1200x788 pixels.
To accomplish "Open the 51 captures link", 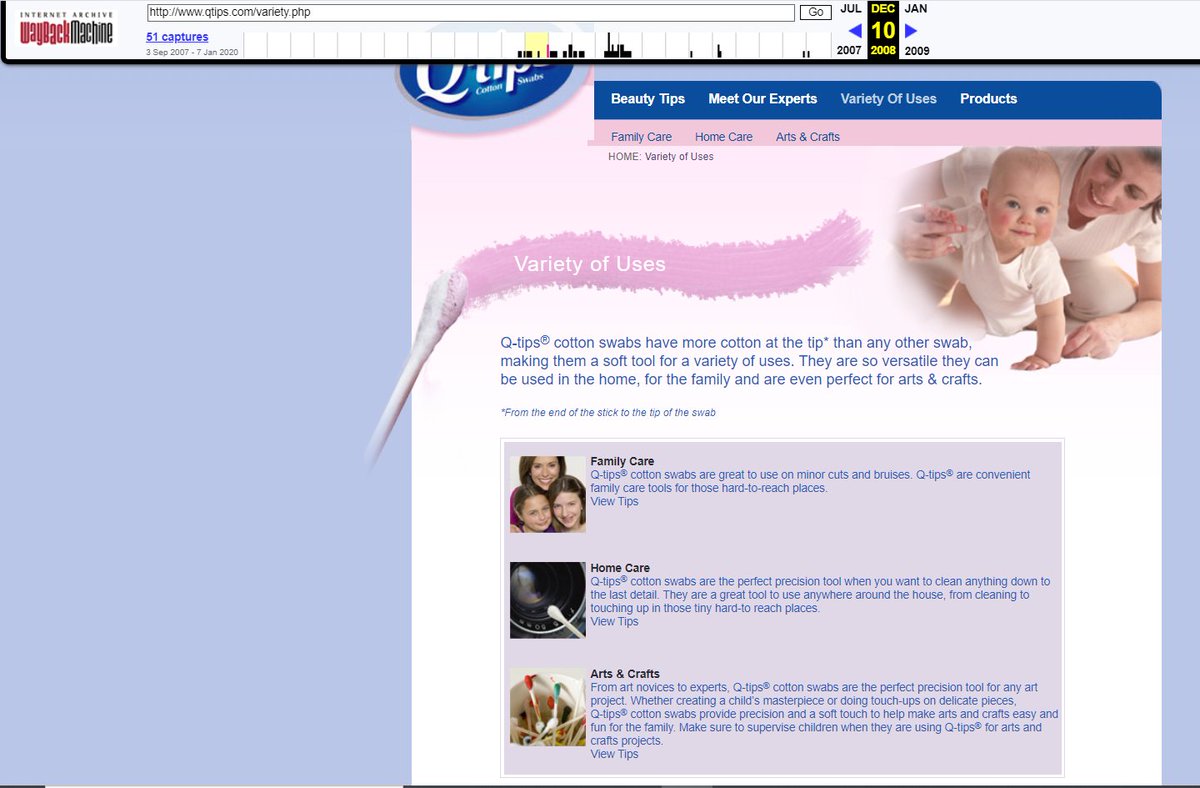I will [x=177, y=37].
